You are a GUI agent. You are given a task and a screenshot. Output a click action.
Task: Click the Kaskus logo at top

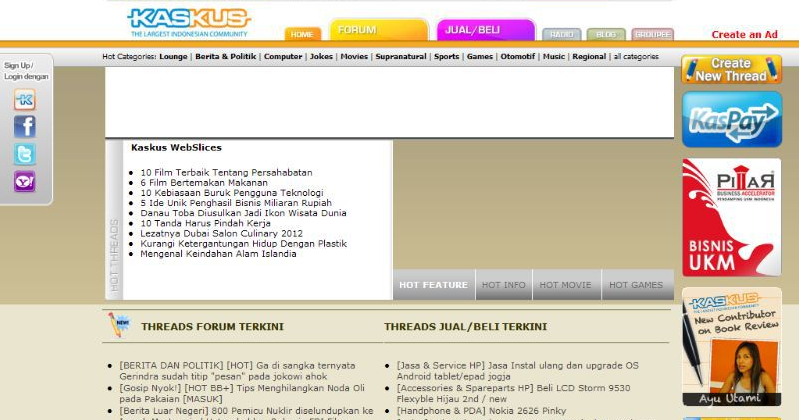coord(189,22)
